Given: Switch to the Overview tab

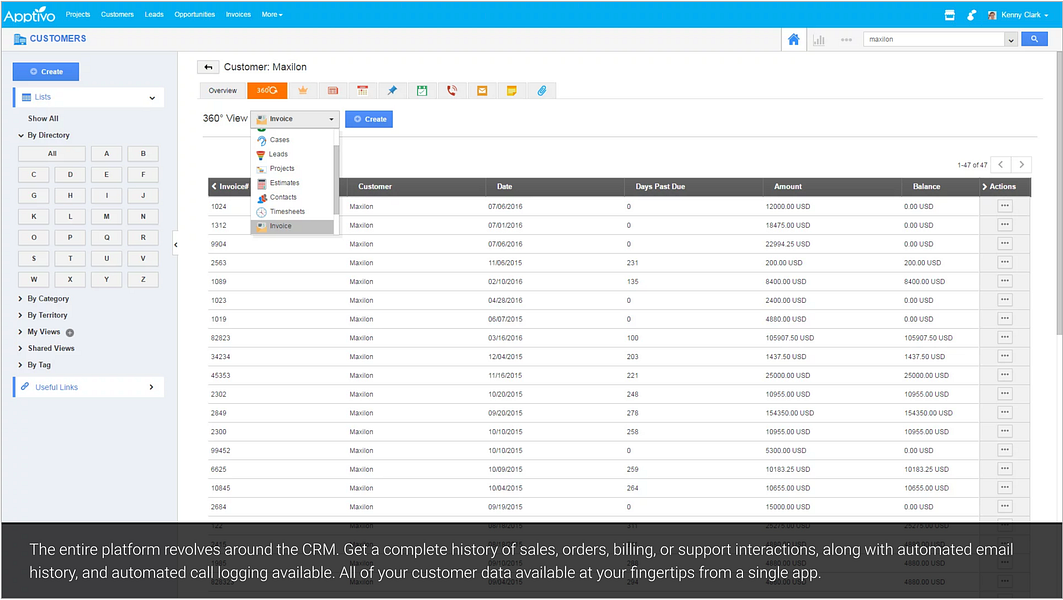Looking at the screenshot, I should coord(222,91).
